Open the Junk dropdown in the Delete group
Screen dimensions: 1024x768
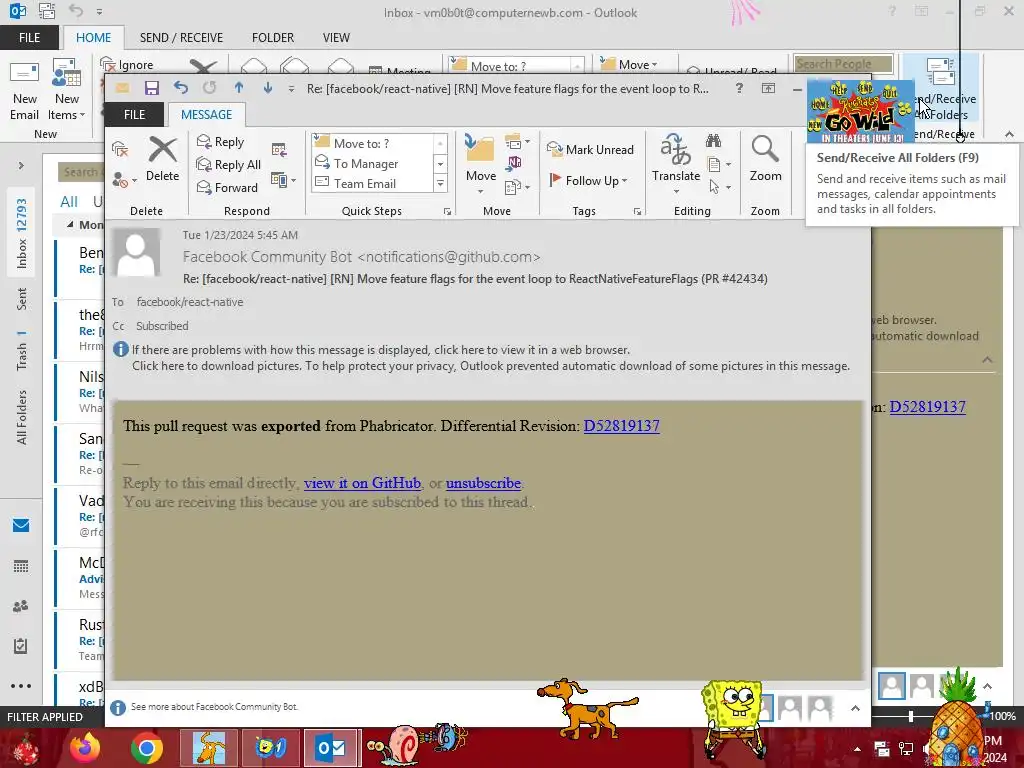point(123,180)
